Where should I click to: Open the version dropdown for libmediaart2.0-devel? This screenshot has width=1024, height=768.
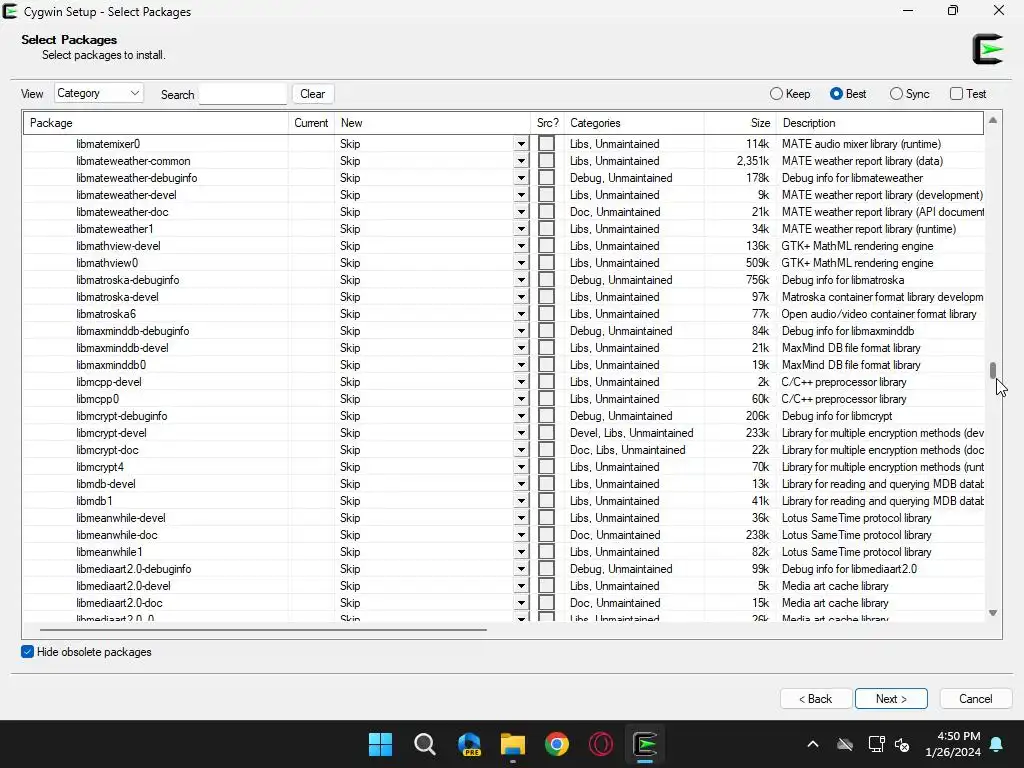coord(521,586)
